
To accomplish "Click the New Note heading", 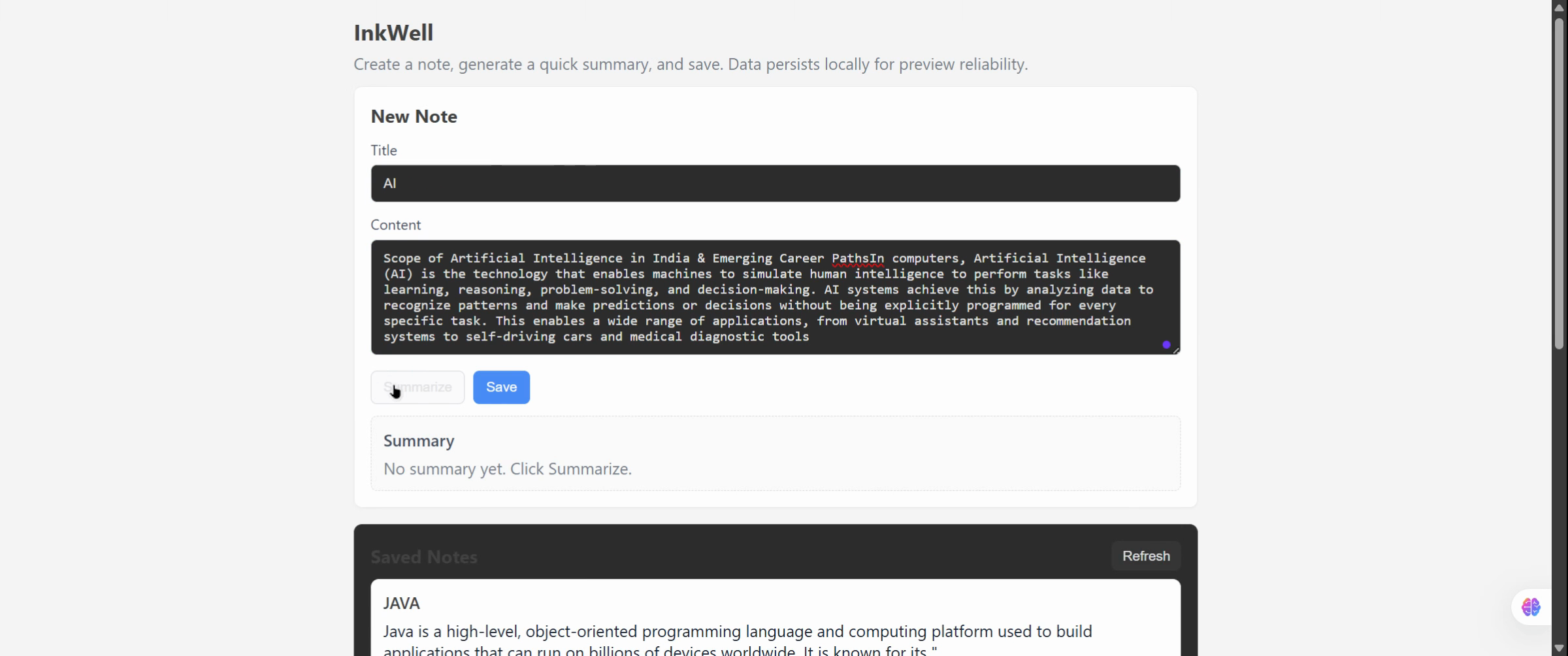I will point(414,116).
